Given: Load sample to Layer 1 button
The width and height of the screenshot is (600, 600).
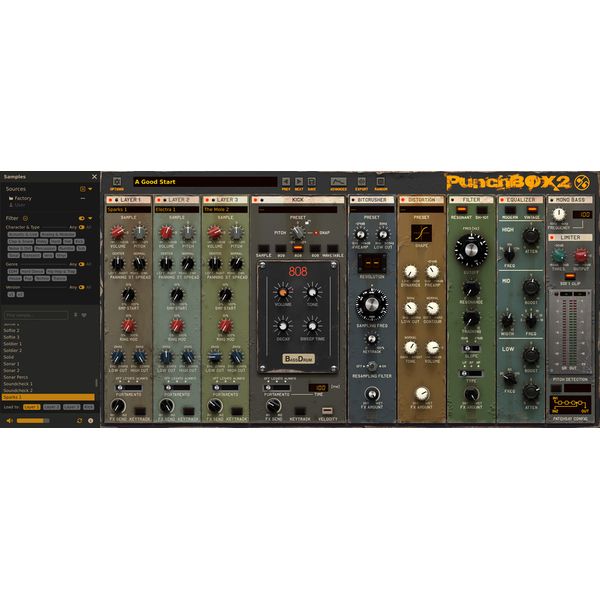Looking at the screenshot, I should click(x=31, y=407).
